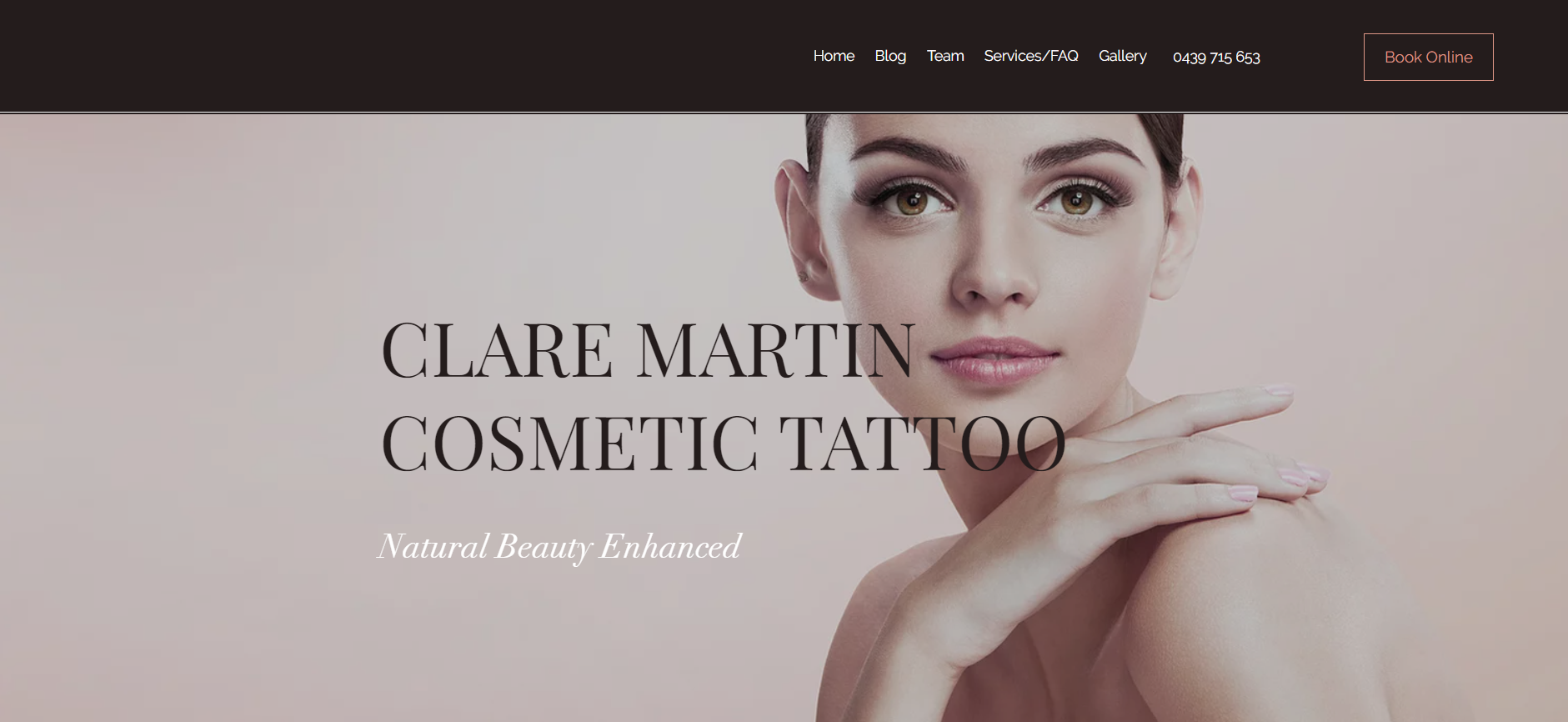The height and width of the screenshot is (722, 1568).
Task: Click the model's pink lips in the photo
Action: click(995, 358)
